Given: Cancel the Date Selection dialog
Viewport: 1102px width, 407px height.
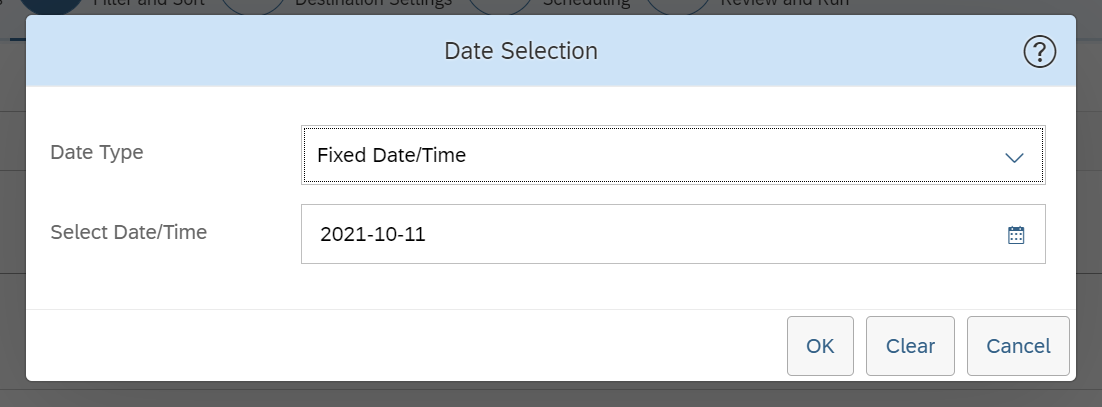Looking at the screenshot, I should tap(1018, 346).
